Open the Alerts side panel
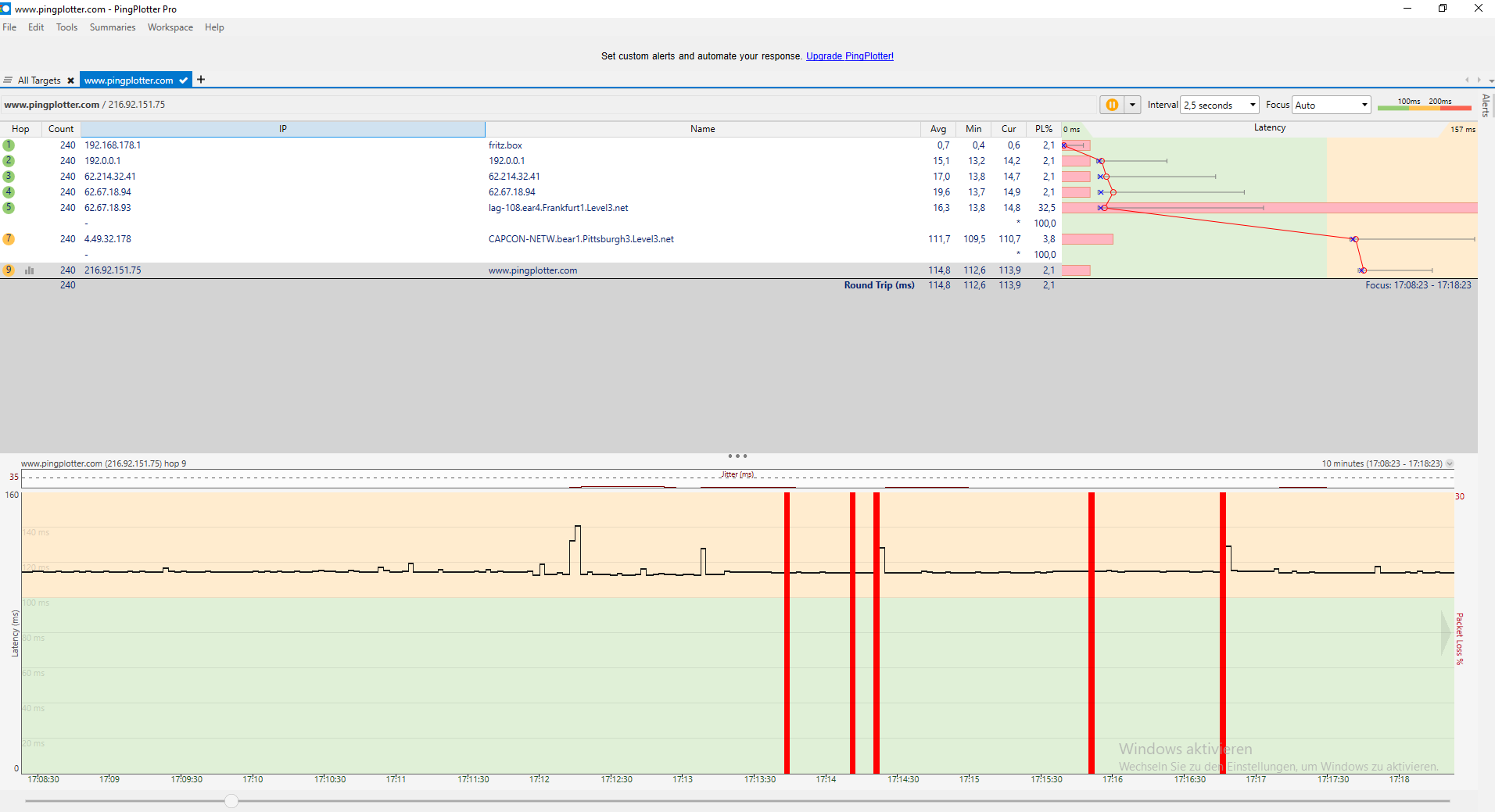Screen dimensions: 1495x812 click(1486, 106)
